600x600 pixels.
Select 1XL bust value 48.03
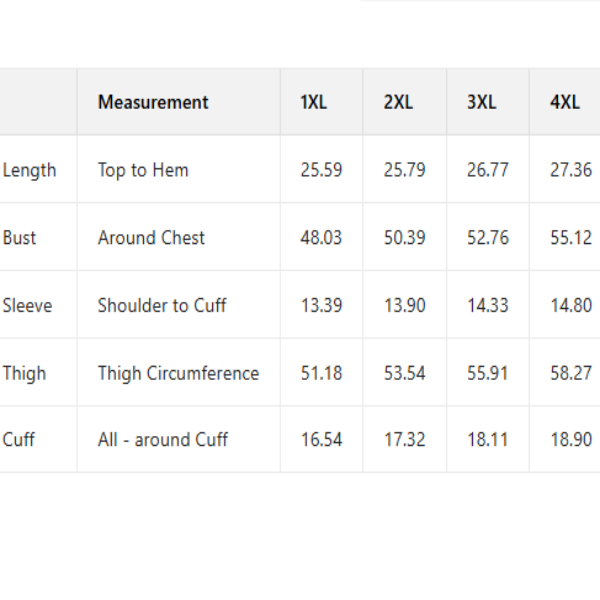click(321, 238)
